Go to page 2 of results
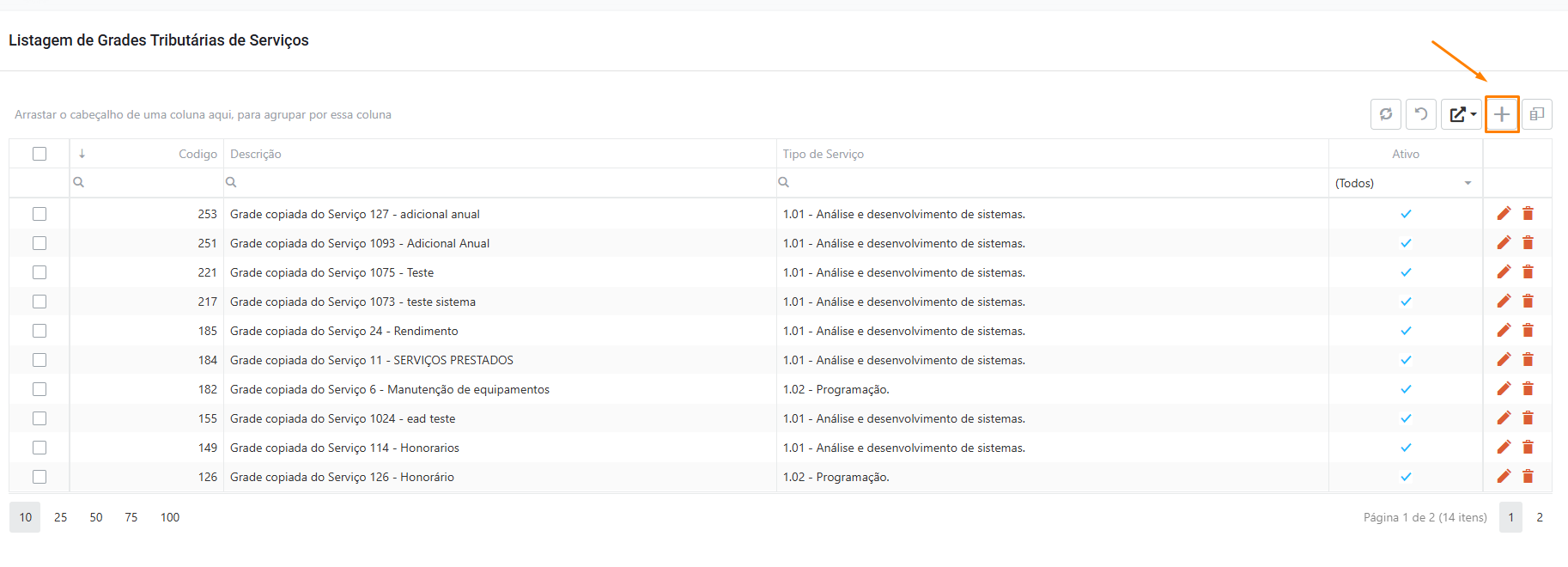1568x567 pixels. click(x=1540, y=517)
